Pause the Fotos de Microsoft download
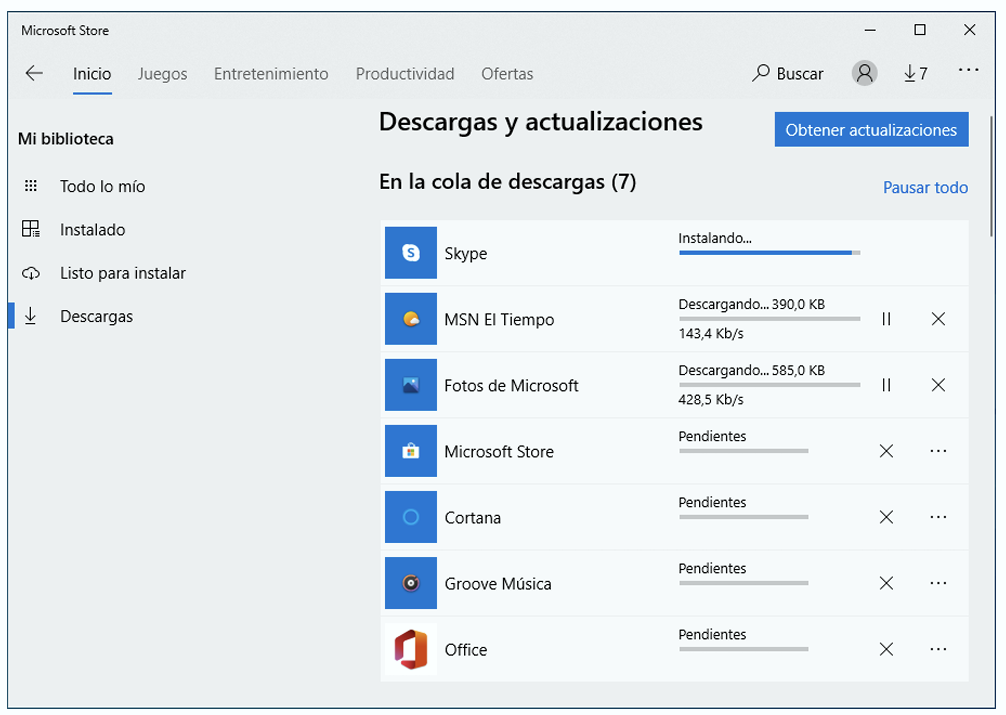The width and height of the screenshot is (1006, 715). 886,385
